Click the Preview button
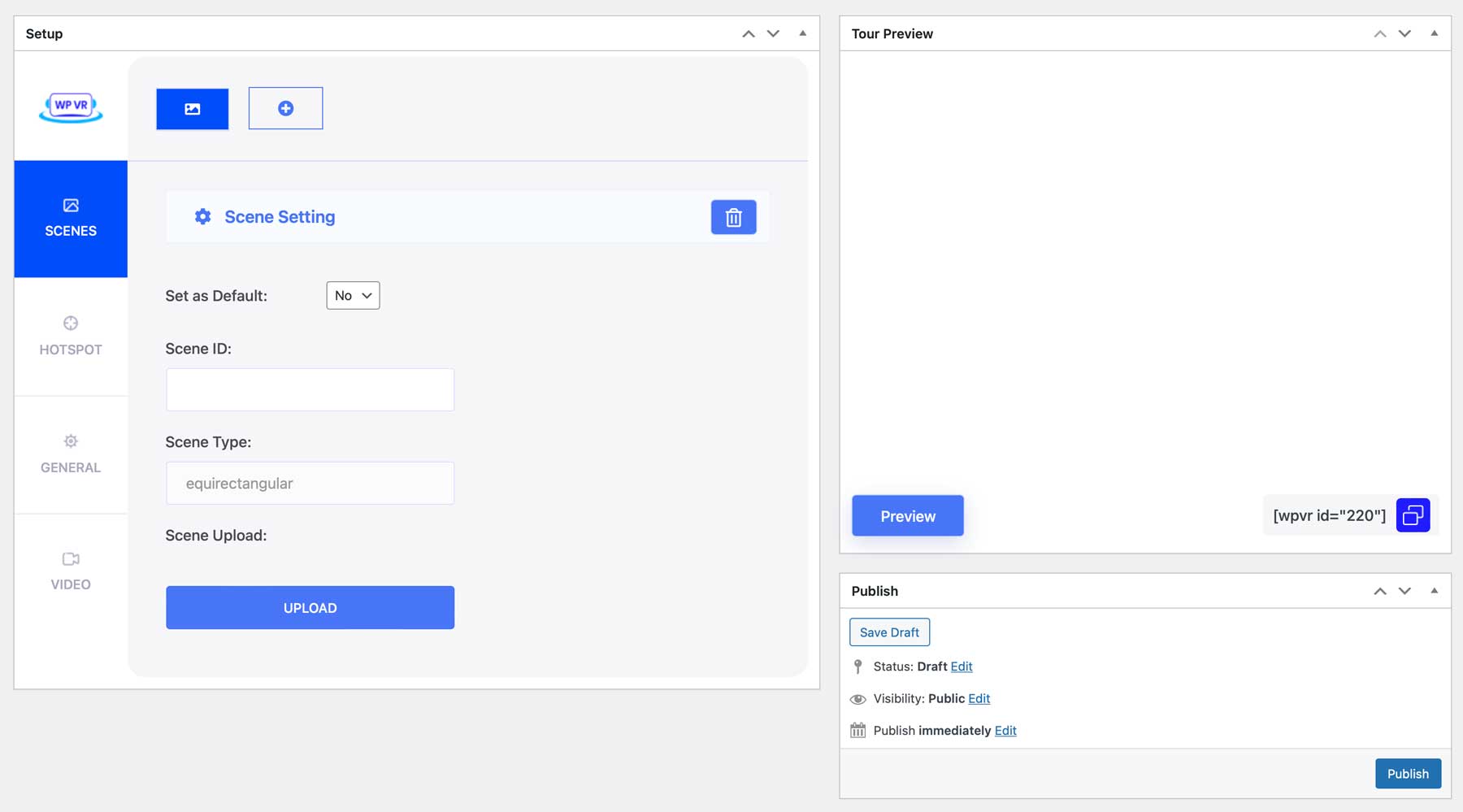 click(x=908, y=516)
